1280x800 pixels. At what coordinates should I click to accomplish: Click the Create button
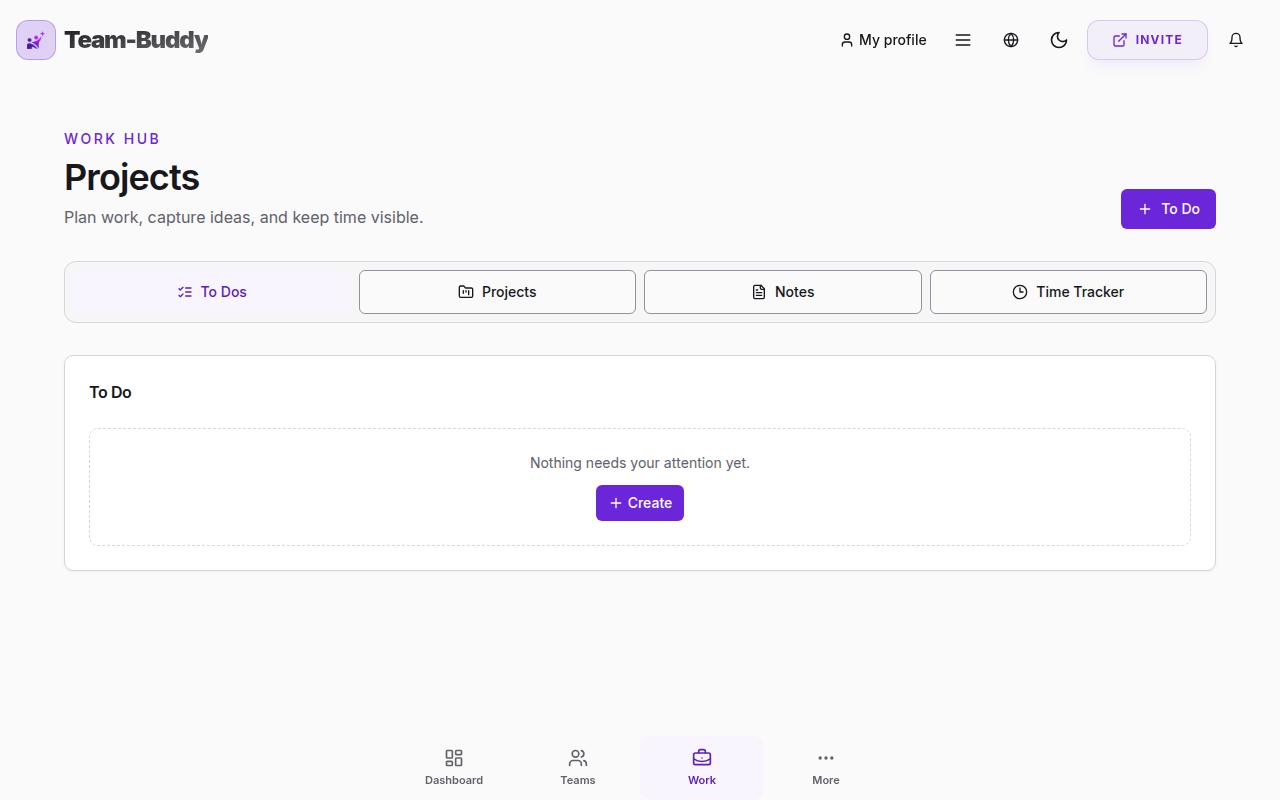point(640,503)
